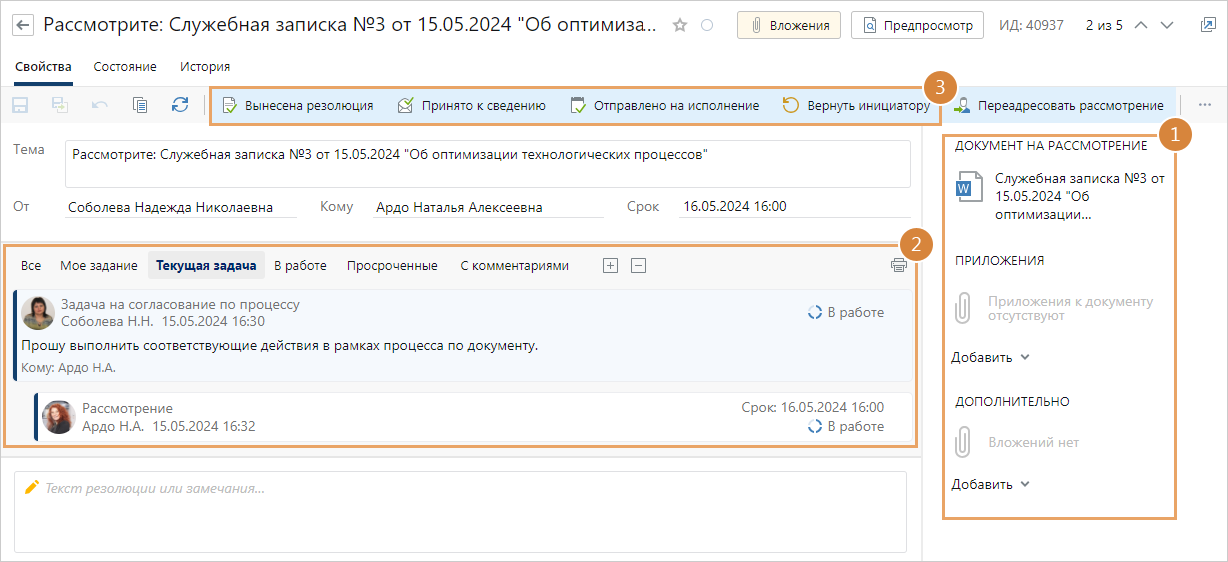The width and height of the screenshot is (1228, 562).
Task: Mark task as favorite with star icon
Action: 680,26
